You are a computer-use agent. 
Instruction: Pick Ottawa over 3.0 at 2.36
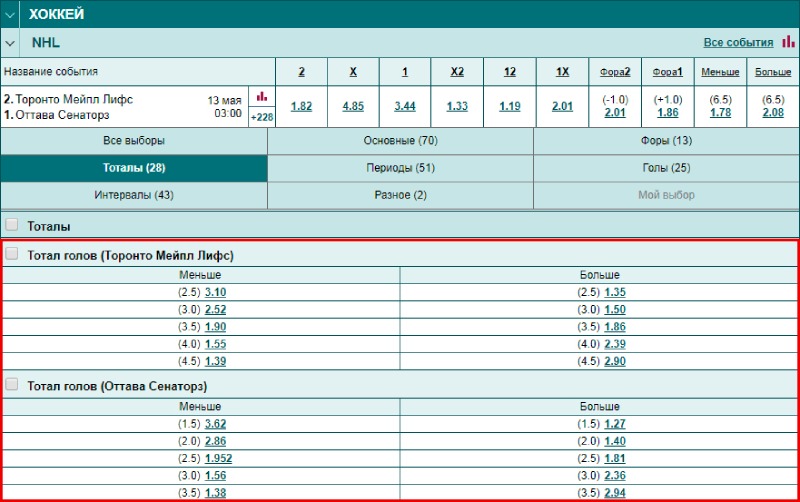[x=615, y=475]
